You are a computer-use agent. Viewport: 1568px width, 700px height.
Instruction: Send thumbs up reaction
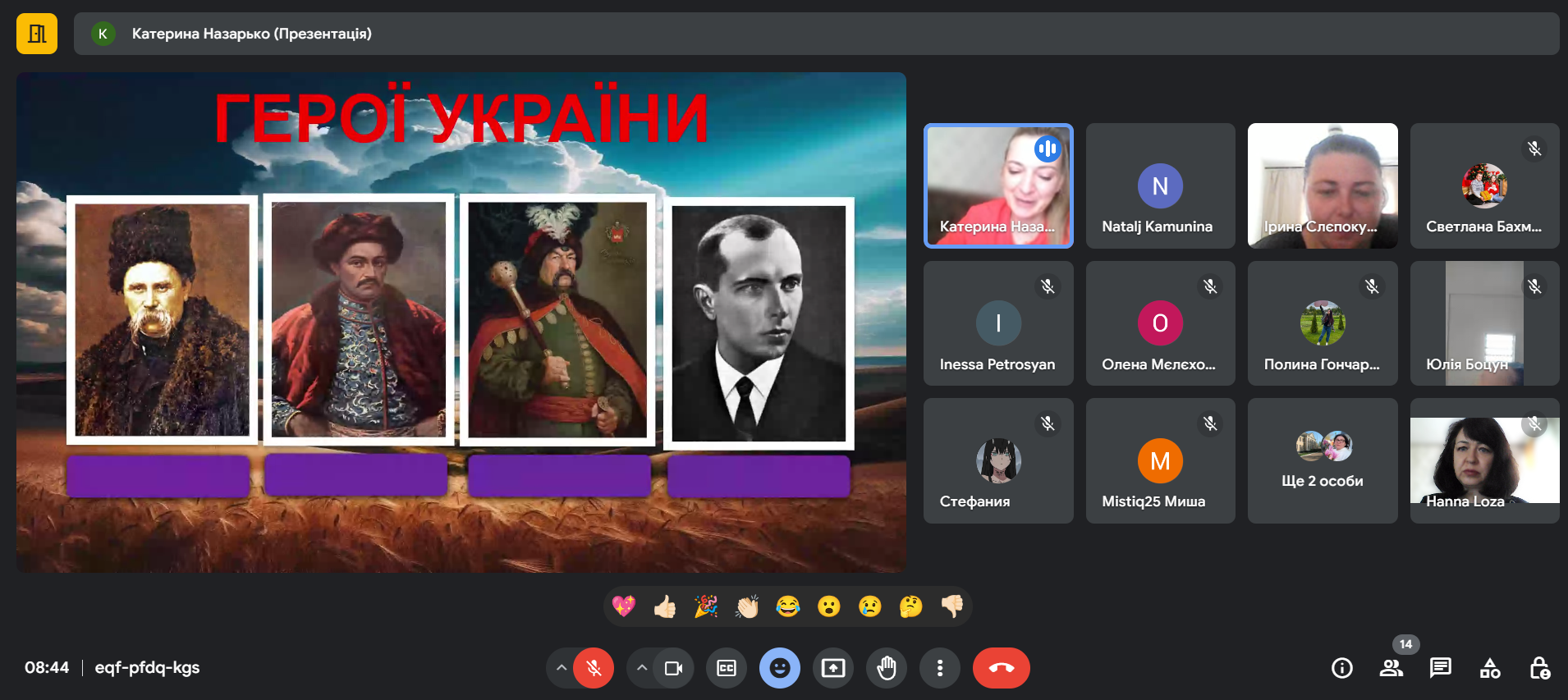tap(665, 606)
